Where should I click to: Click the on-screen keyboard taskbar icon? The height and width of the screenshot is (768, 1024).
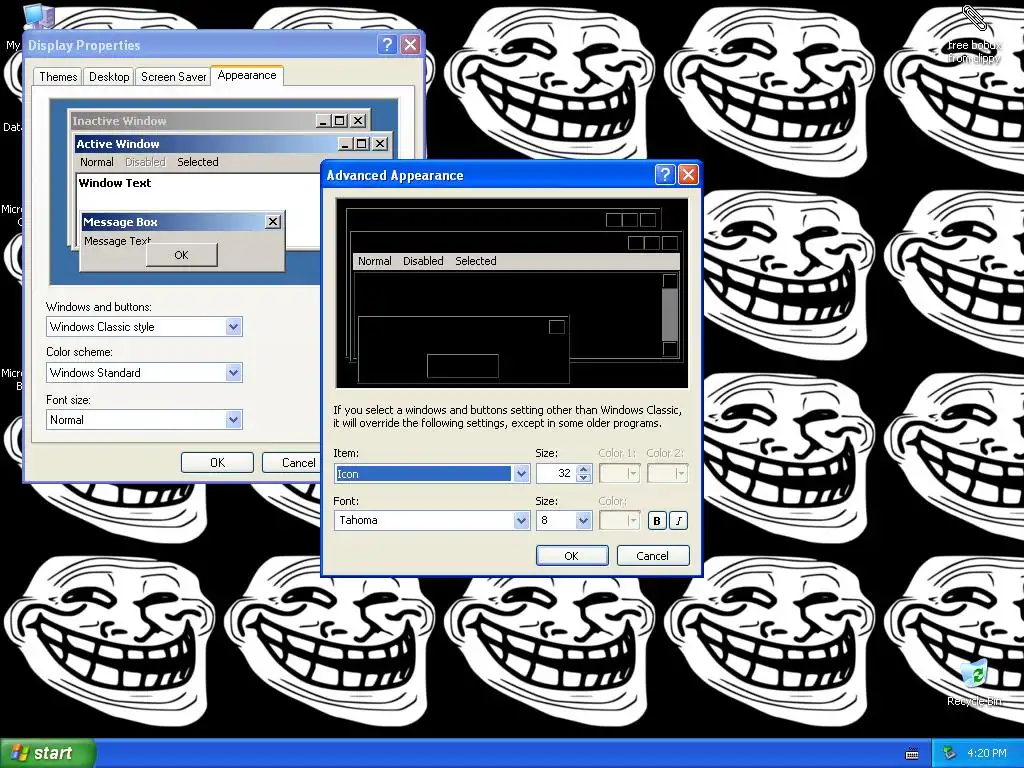click(x=912, y=754)
